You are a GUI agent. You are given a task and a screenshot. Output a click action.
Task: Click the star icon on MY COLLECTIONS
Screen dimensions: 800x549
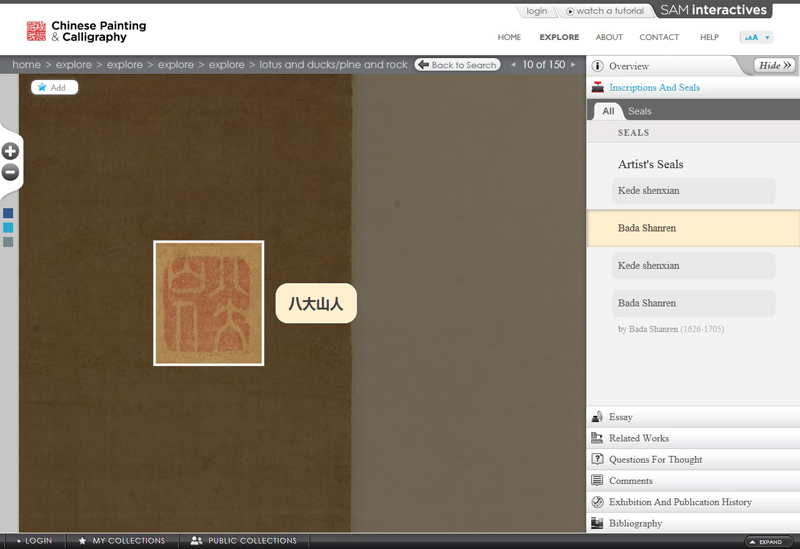click(82, 540)
